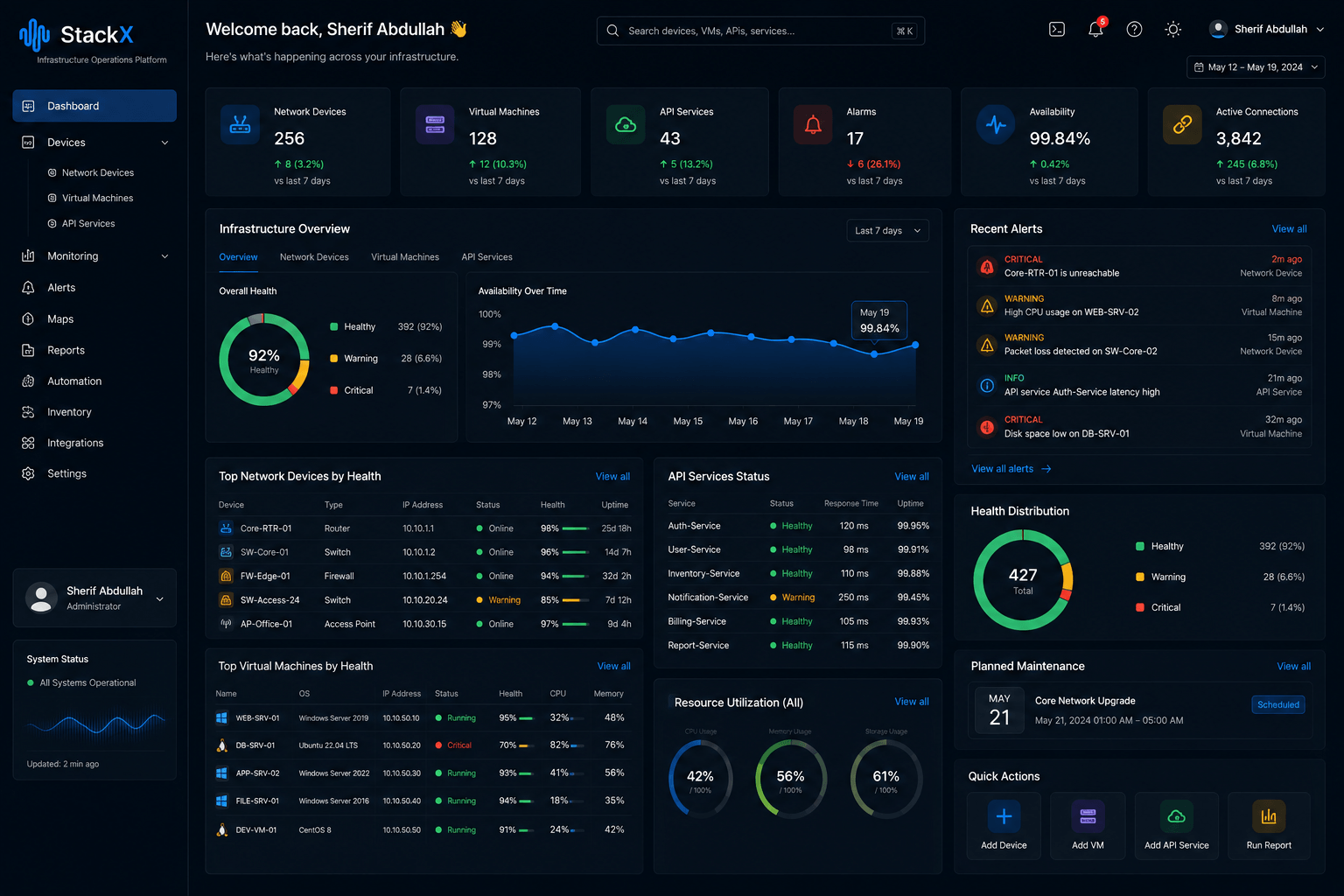
Task: Click WEB-SRV-01 in virtual machines table
Action: click(257, 718)
